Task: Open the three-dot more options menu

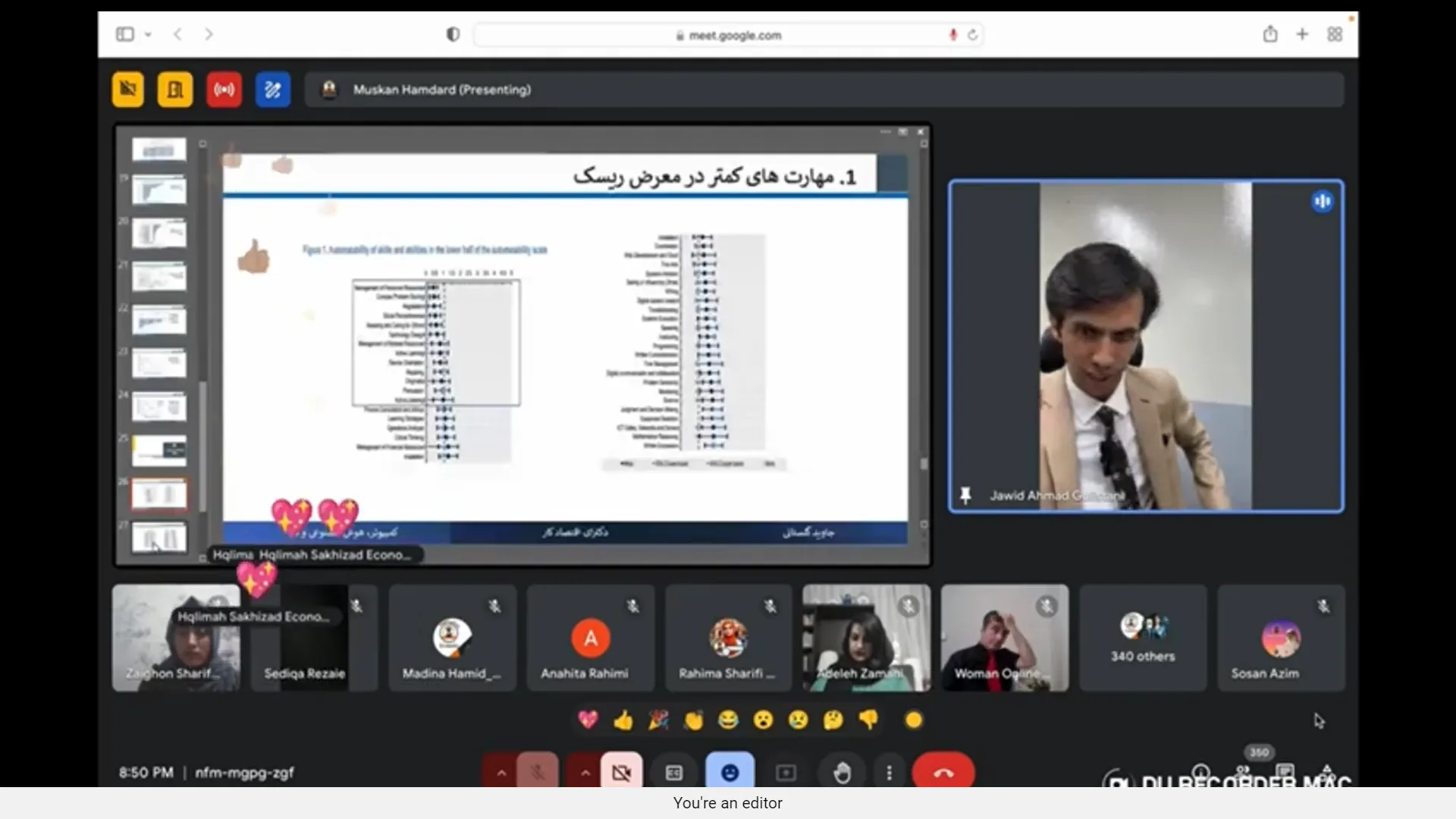Action: pos(889,773)
